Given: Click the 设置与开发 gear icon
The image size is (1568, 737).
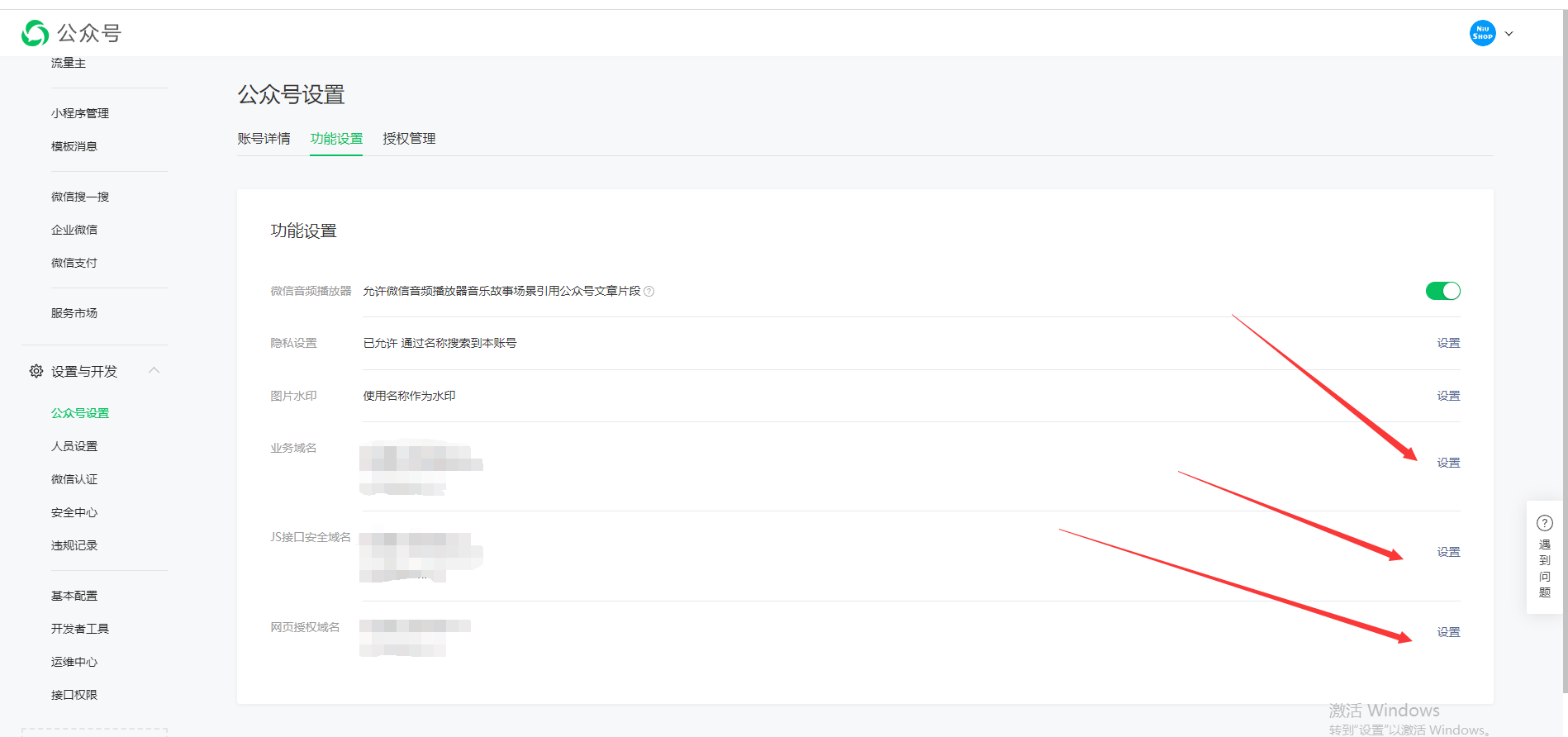Looking at the screenshot, I should click(x=36, y=372).
